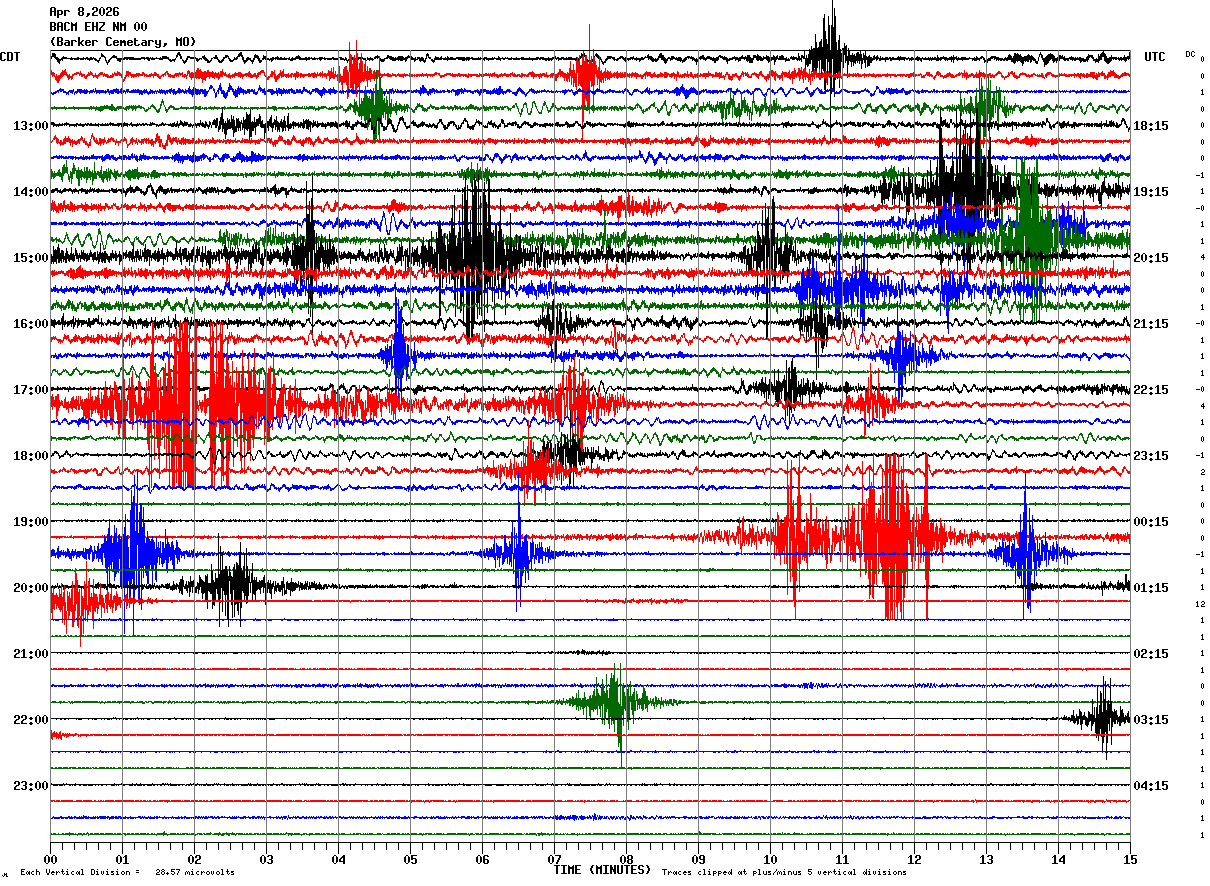Click minute tick "15" on bottom axis

point(1130,859)
